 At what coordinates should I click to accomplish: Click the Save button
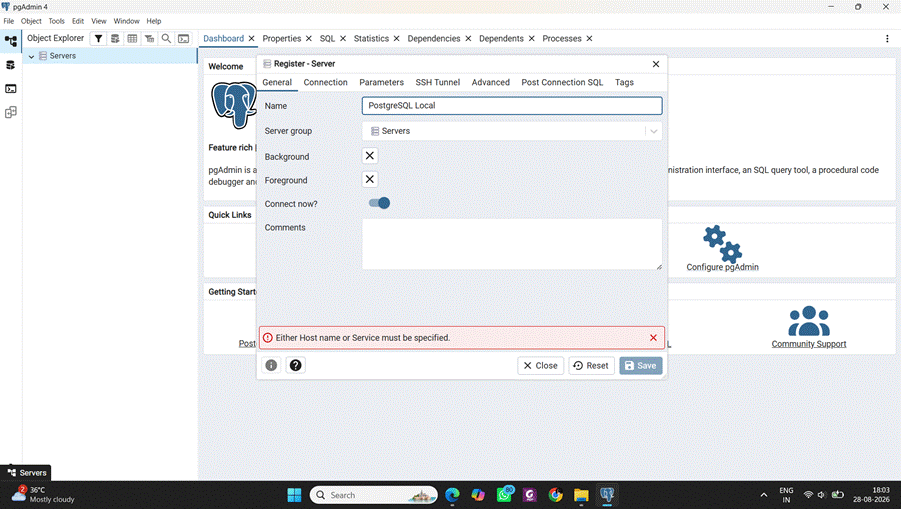[641, 365]
